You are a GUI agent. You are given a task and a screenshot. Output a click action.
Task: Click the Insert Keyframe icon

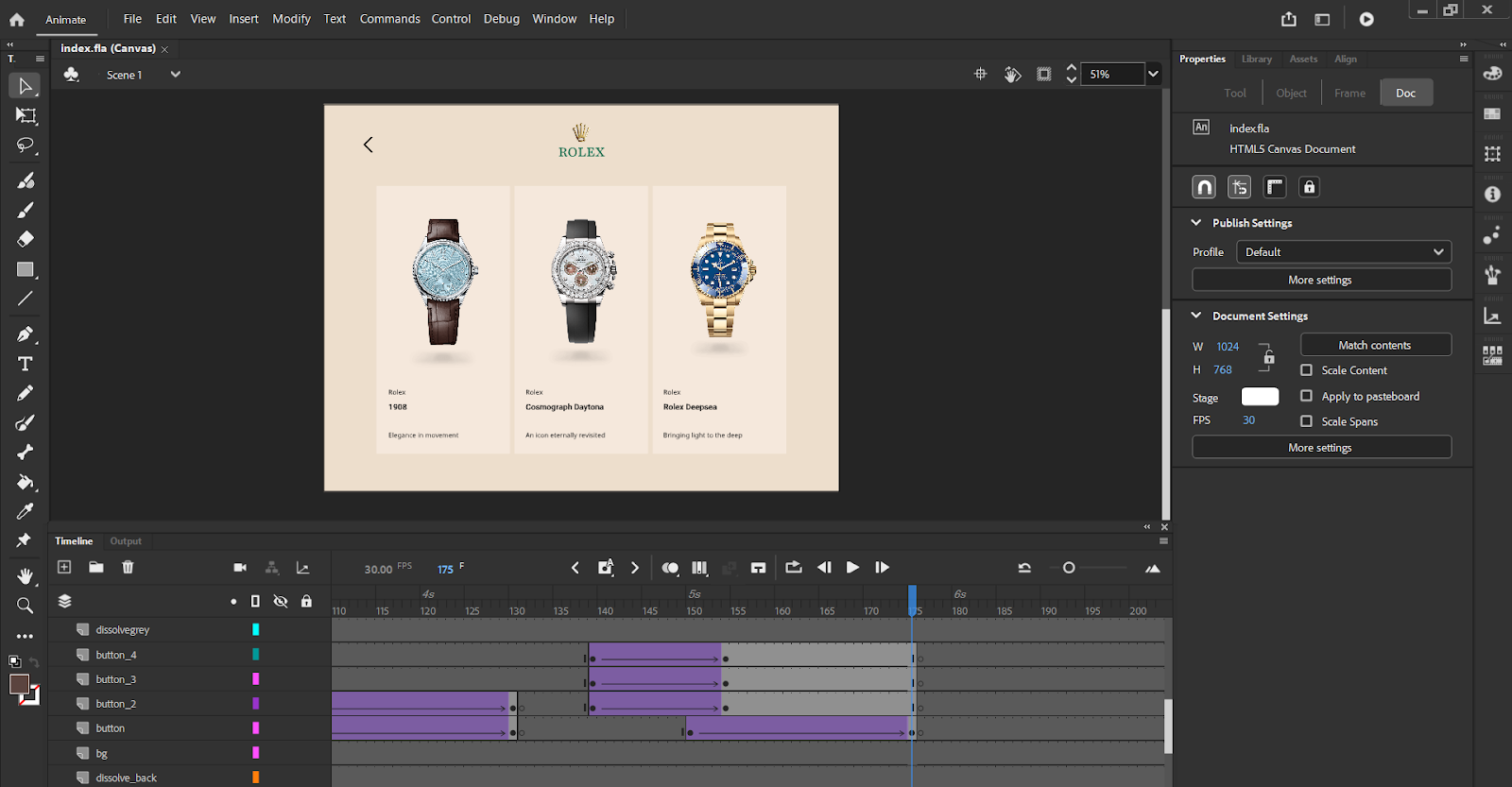pos(606,567)
